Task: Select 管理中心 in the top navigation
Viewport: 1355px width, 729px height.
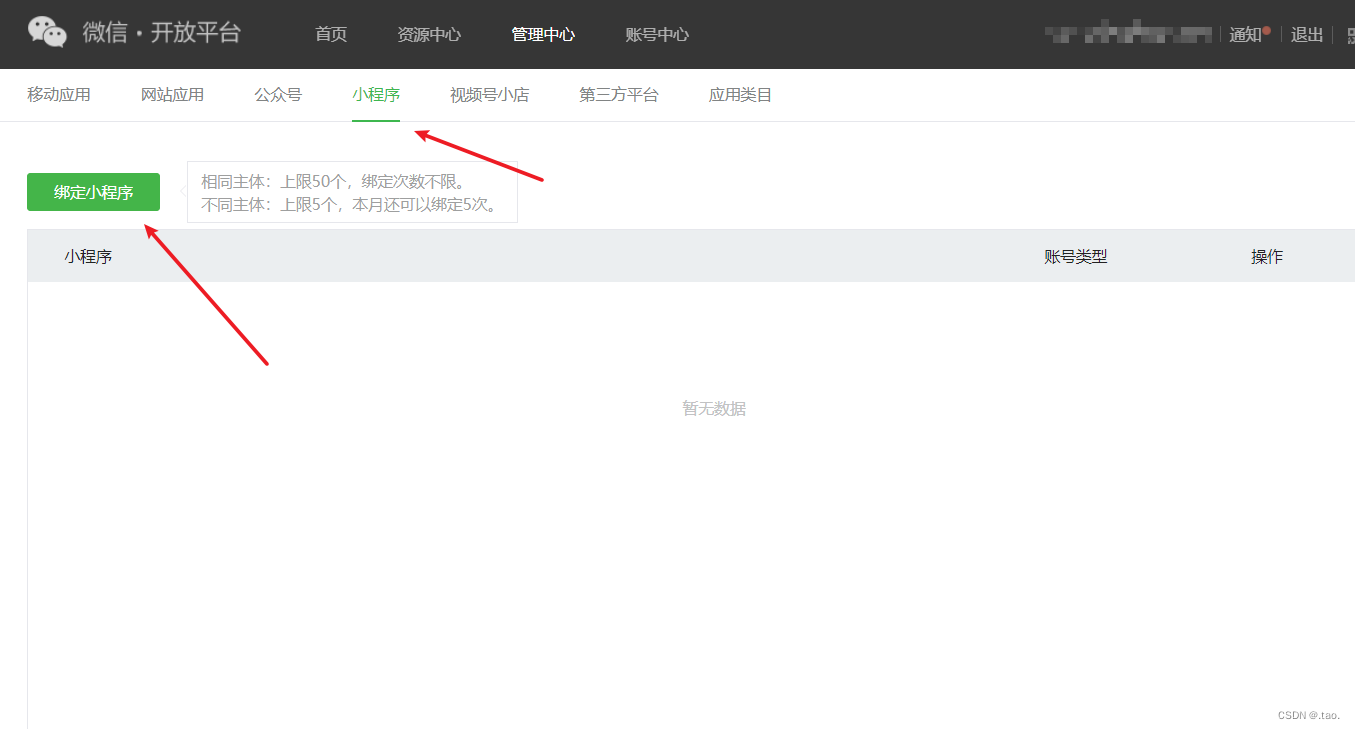Action: (x=543, y=34)
